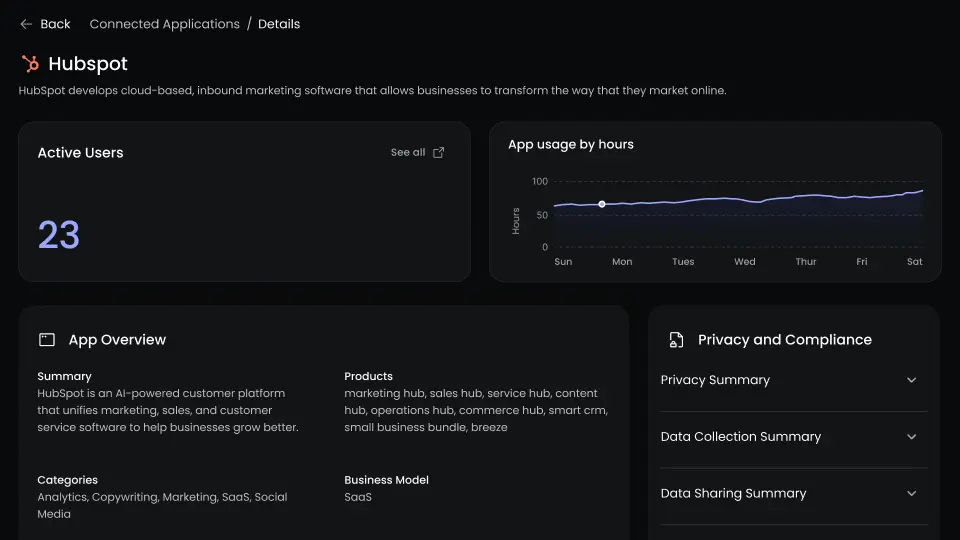The image size is (960, 540).
Task: Click the Hubspot logo icon
Action: coord(30,64)
